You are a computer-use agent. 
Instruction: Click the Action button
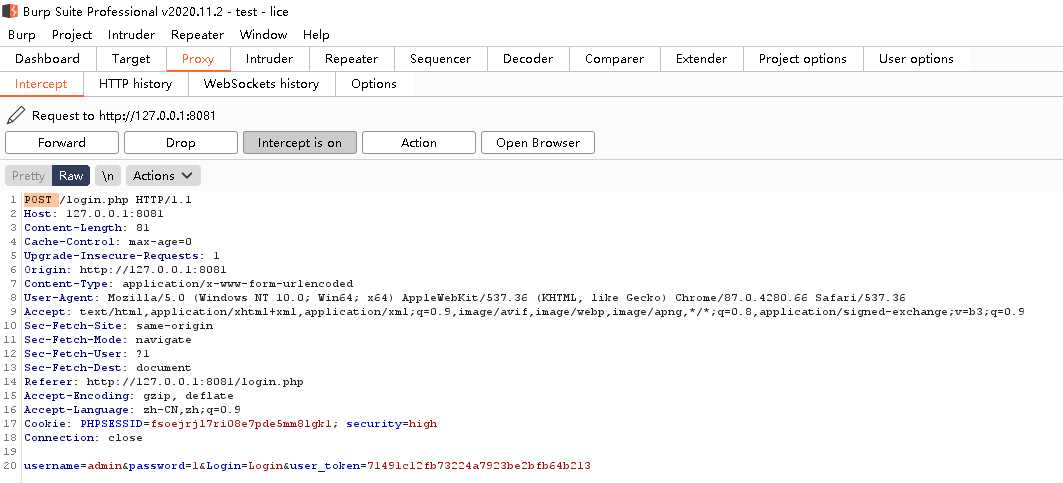click(x=419, y=142)
